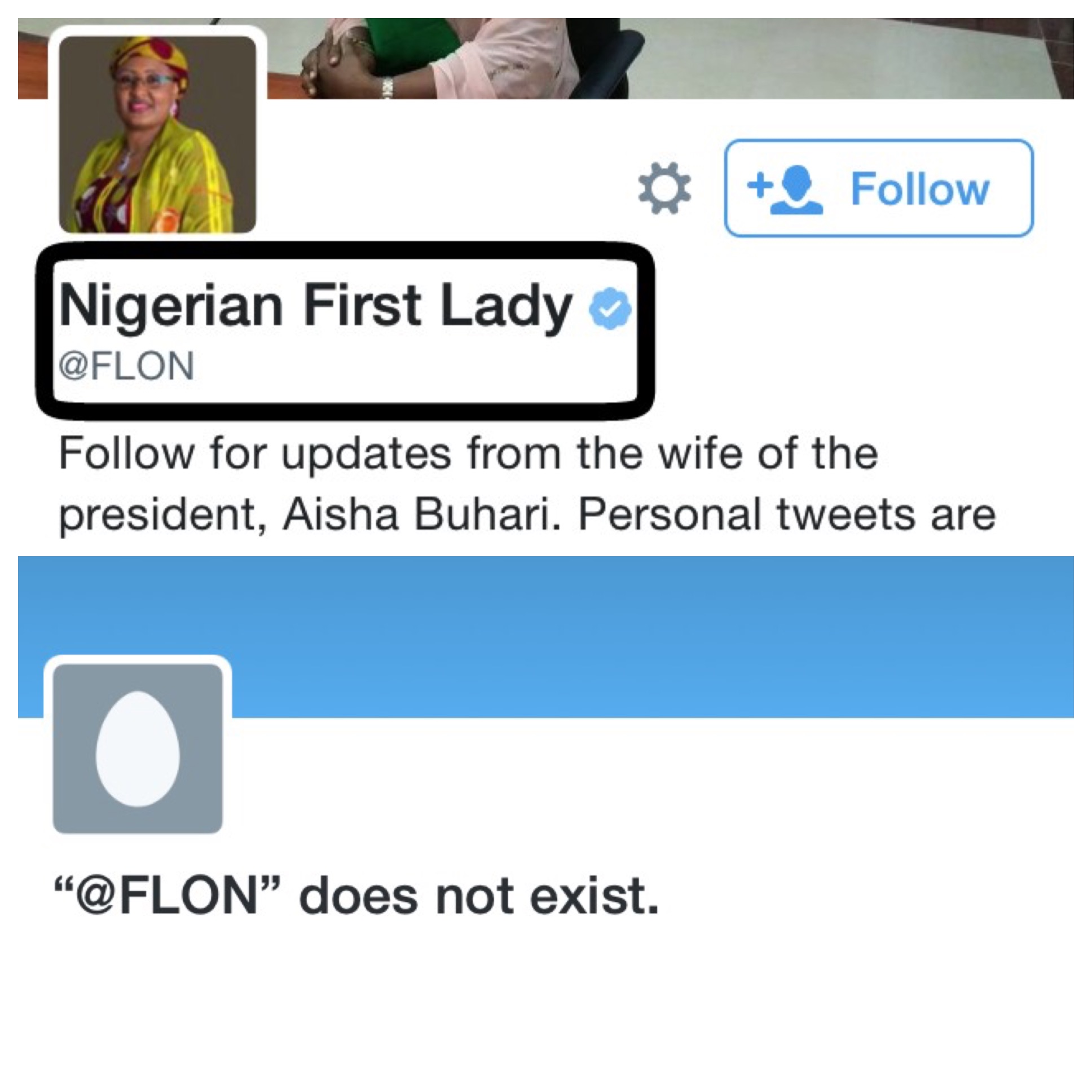Open the Nigerian First Lady profile photo

click(x=158, y=134)
